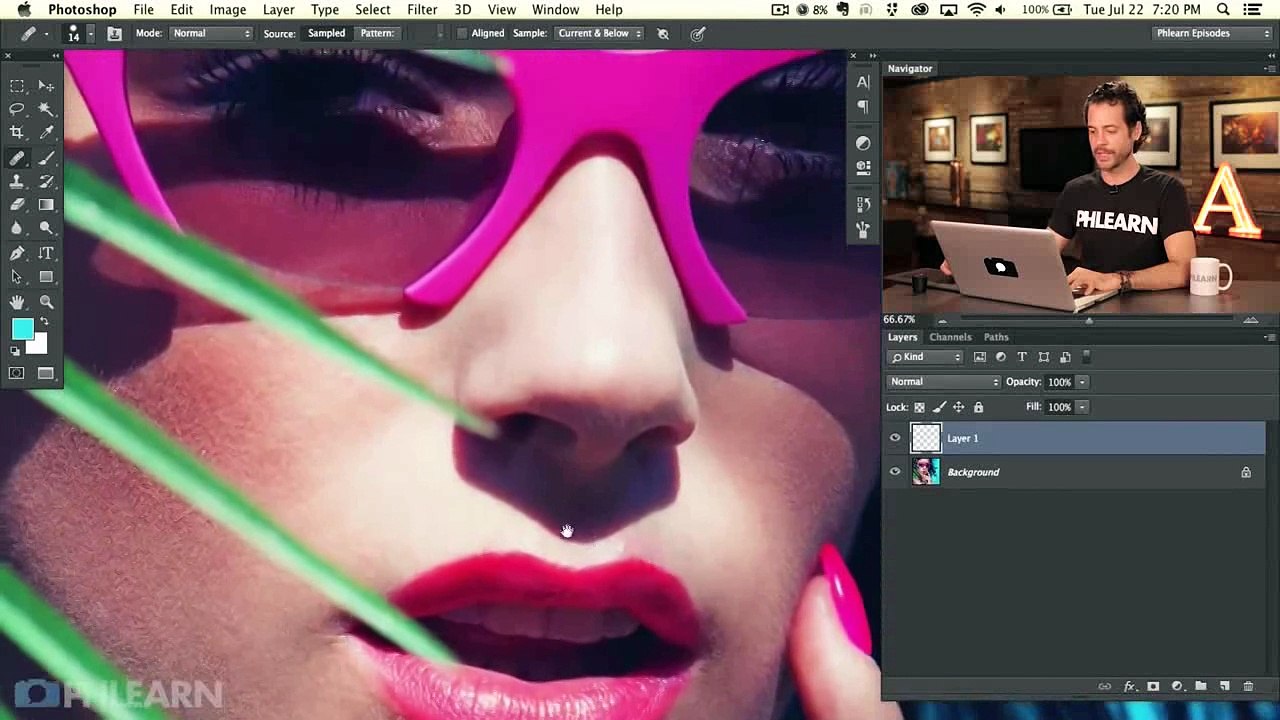Open the layer blend mode dropdown
The width and height of the screenshot is (1280, 720).
pos(943,382)
